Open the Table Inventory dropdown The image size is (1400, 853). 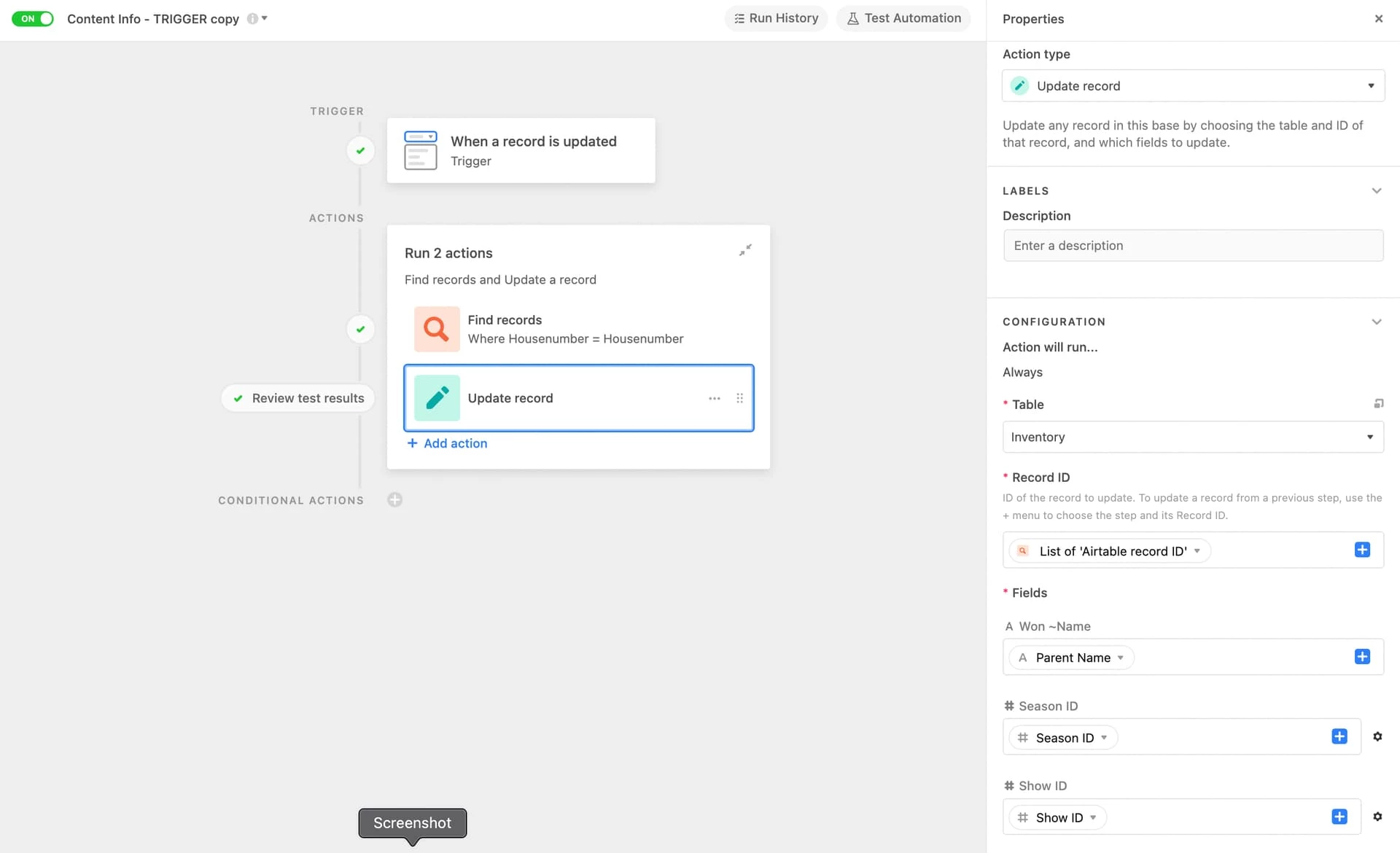click(x=1193, y=437)
